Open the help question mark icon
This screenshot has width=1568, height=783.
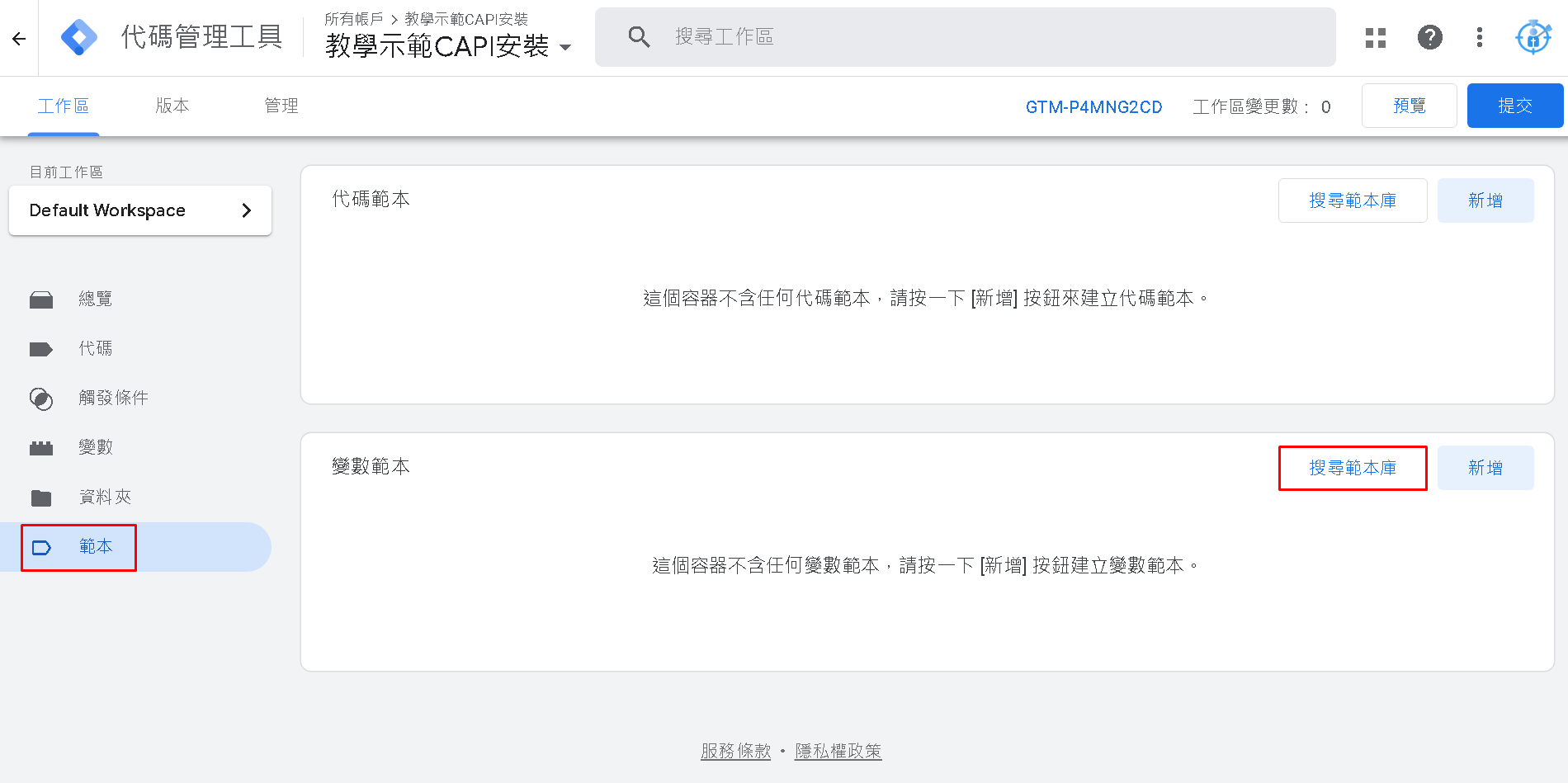point(1430,37)
